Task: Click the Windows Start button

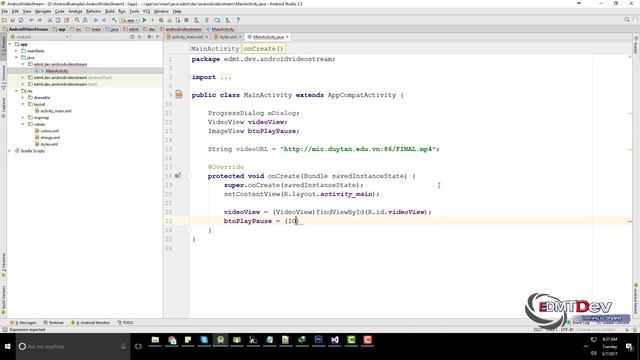Action: tap(7, 347)
